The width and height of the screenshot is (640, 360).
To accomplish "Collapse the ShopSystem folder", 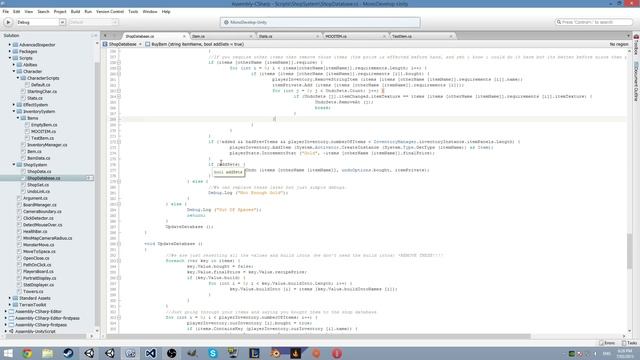I will click(14, 165).
